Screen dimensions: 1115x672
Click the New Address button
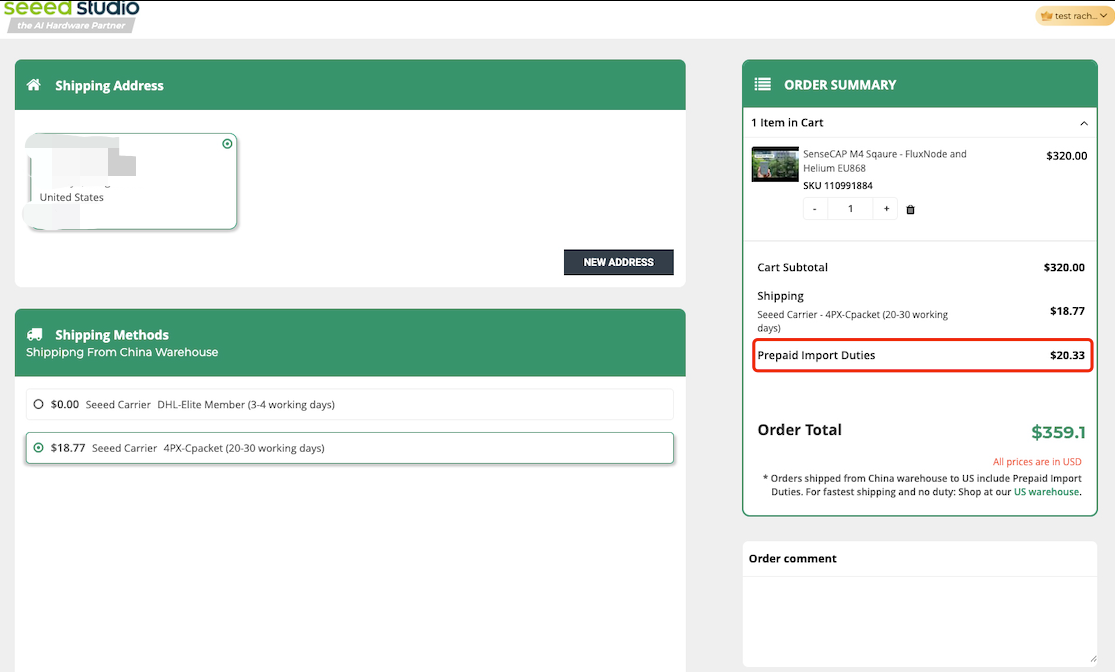pyautogui.click(x=618, y=262)
